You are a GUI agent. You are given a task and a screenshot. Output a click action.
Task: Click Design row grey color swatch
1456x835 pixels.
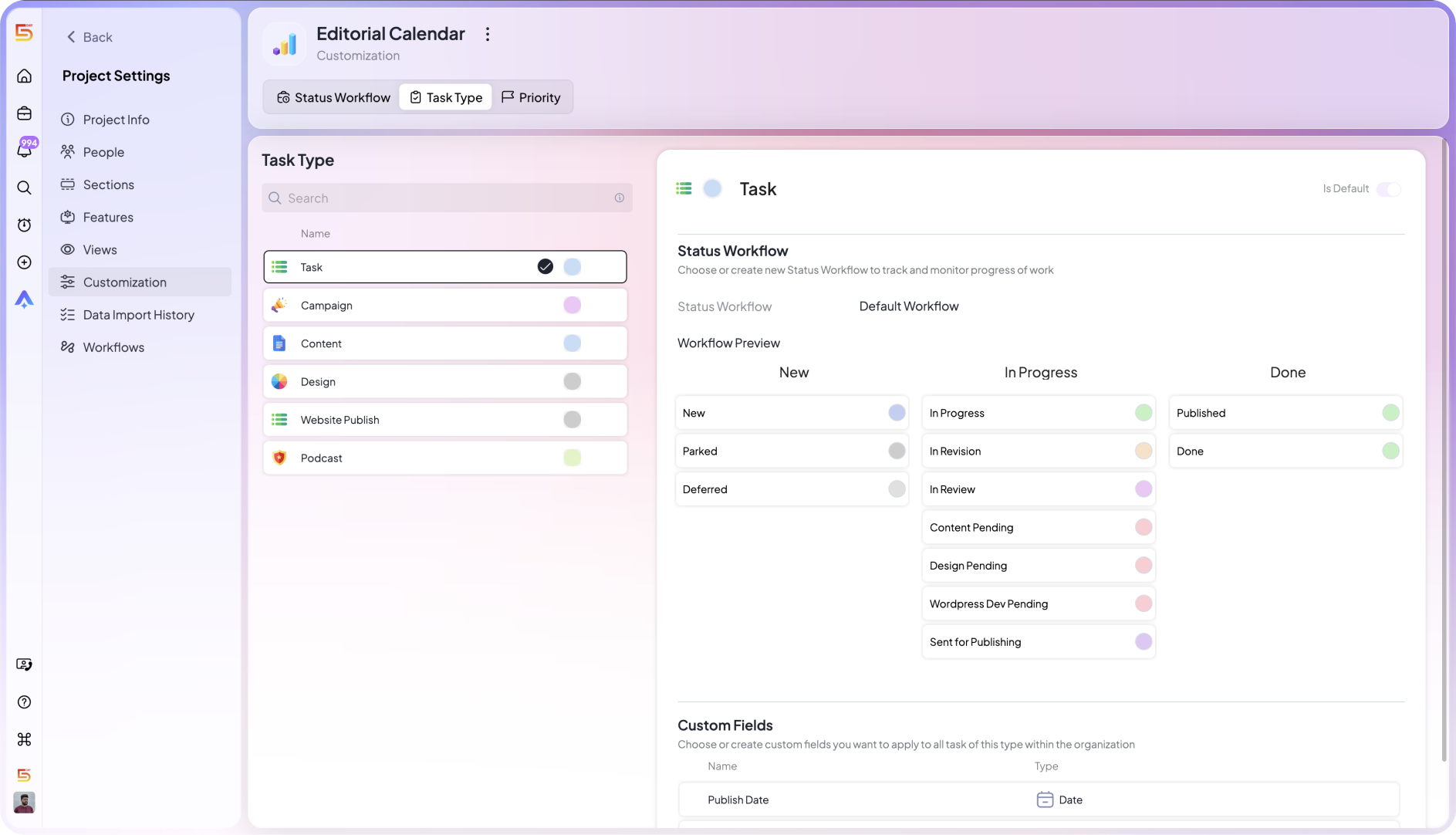(x=572, y=382)
